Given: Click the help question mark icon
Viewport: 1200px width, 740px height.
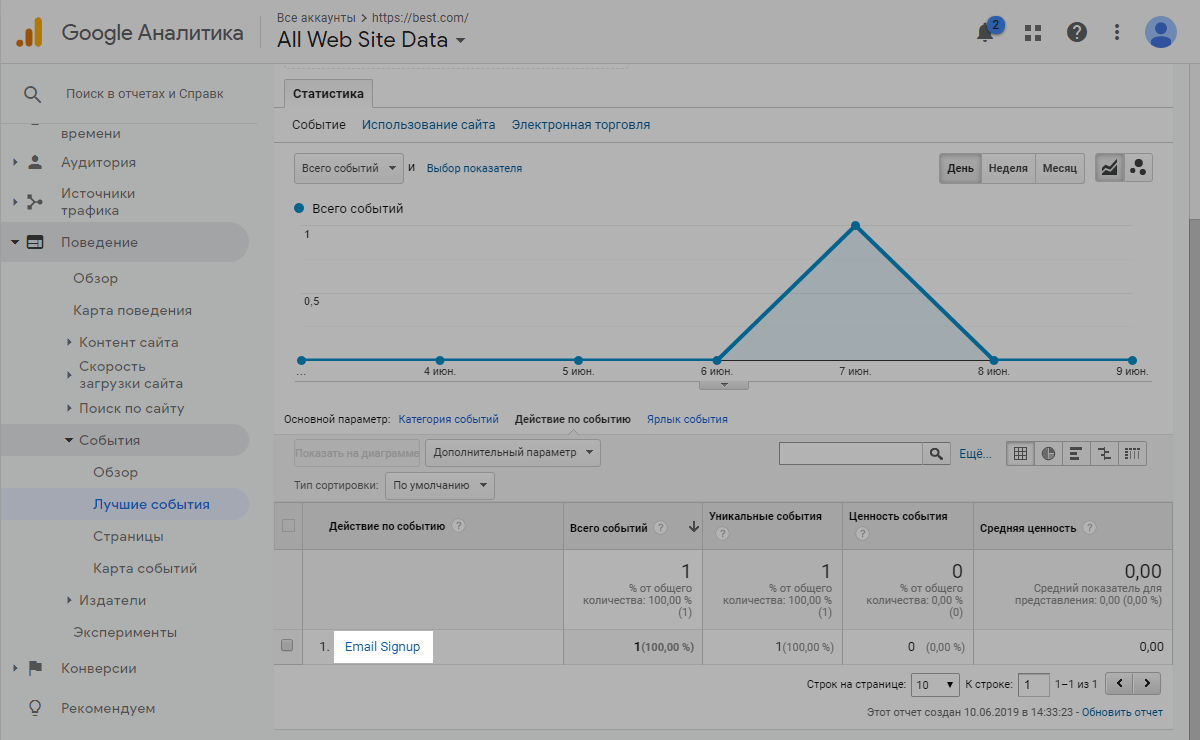Looking at the screenshot, I should [1076, 32].
